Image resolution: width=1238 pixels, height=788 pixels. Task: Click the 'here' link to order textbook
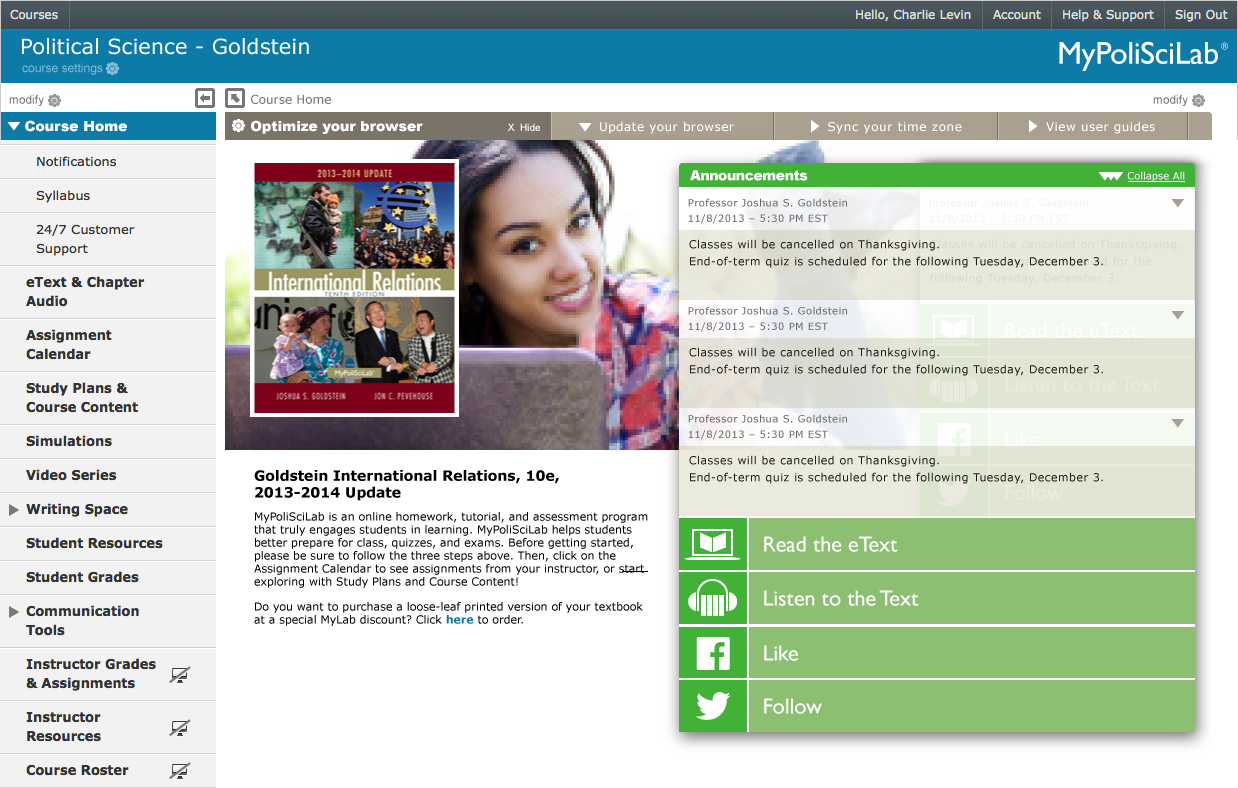point(460,620)
